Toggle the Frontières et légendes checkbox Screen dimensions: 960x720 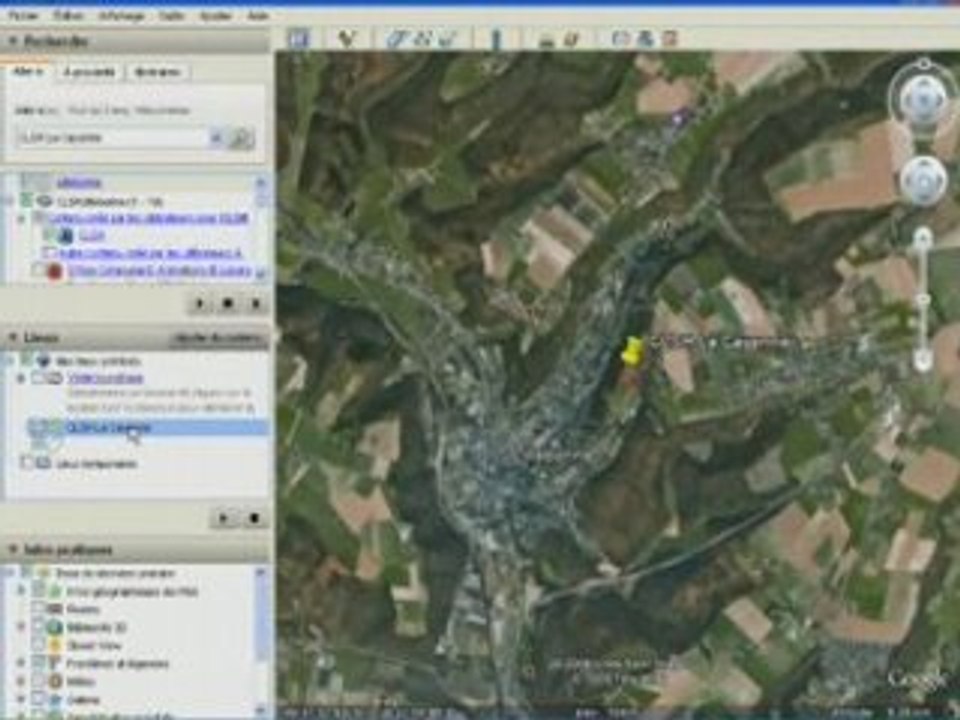click(x=37, y=663)
